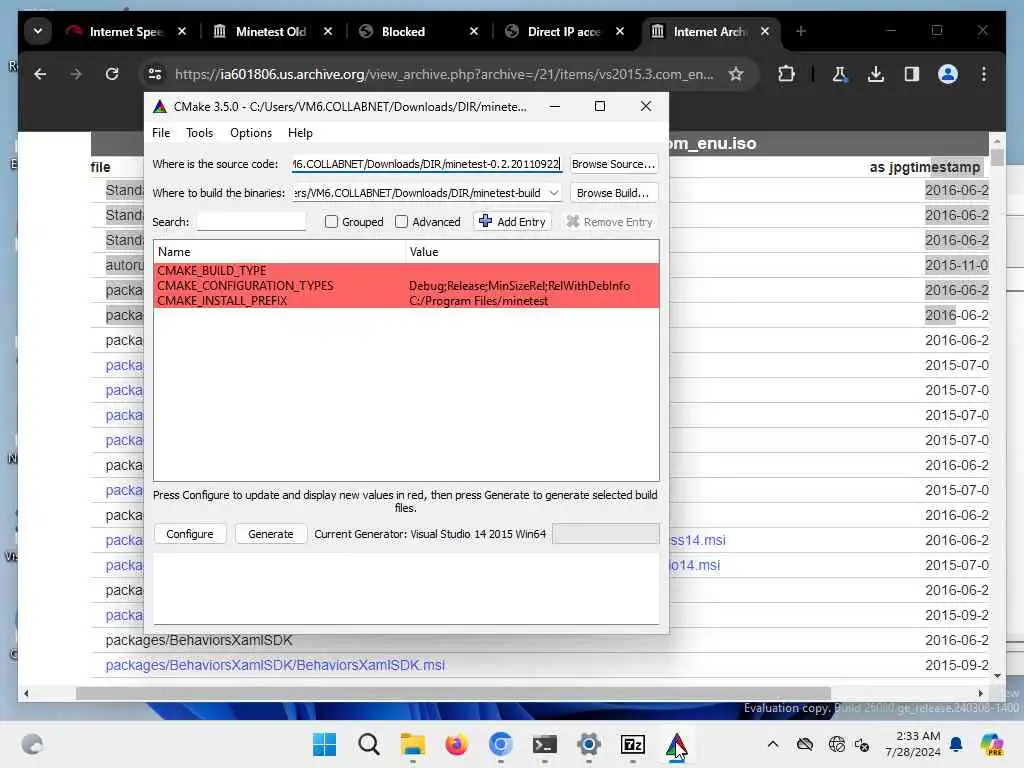Click the Remove Entry button
This screenshot has height=768, width=1024.
(609, 221)
